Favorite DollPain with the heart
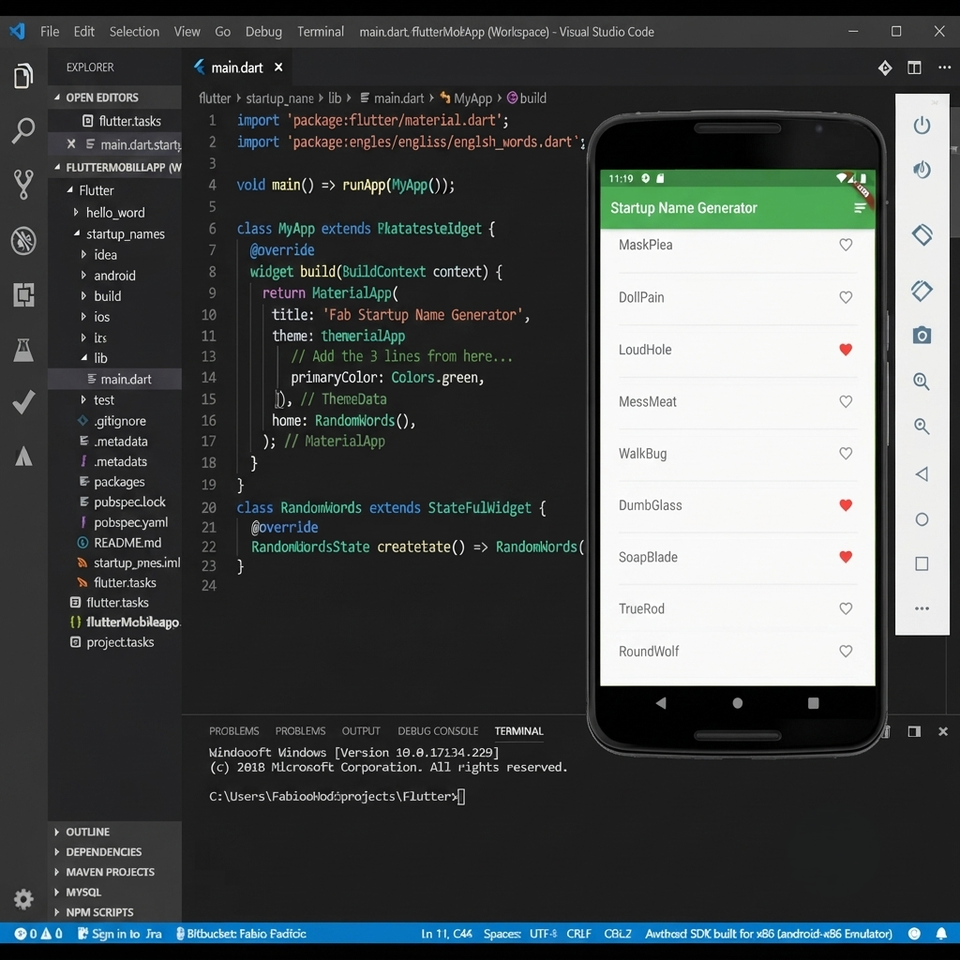 (846, 298)
